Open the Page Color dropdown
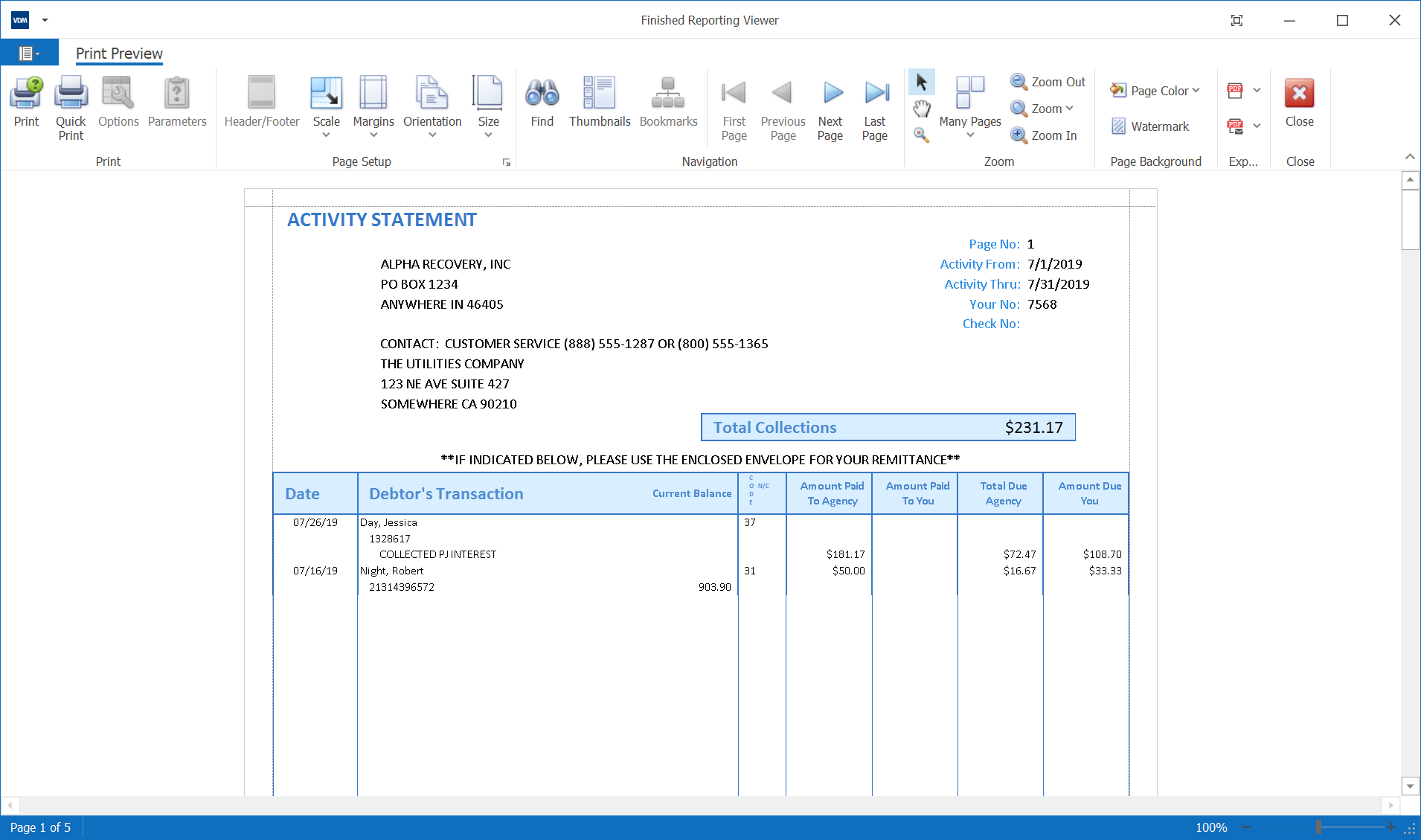This screenshot has width=1421, height=840. click(1155, 91)
